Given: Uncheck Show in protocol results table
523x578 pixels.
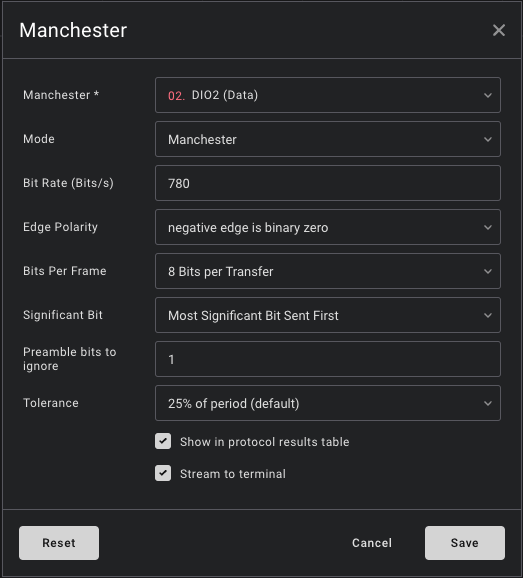Looking at the screenshot, I should [163, 441].
